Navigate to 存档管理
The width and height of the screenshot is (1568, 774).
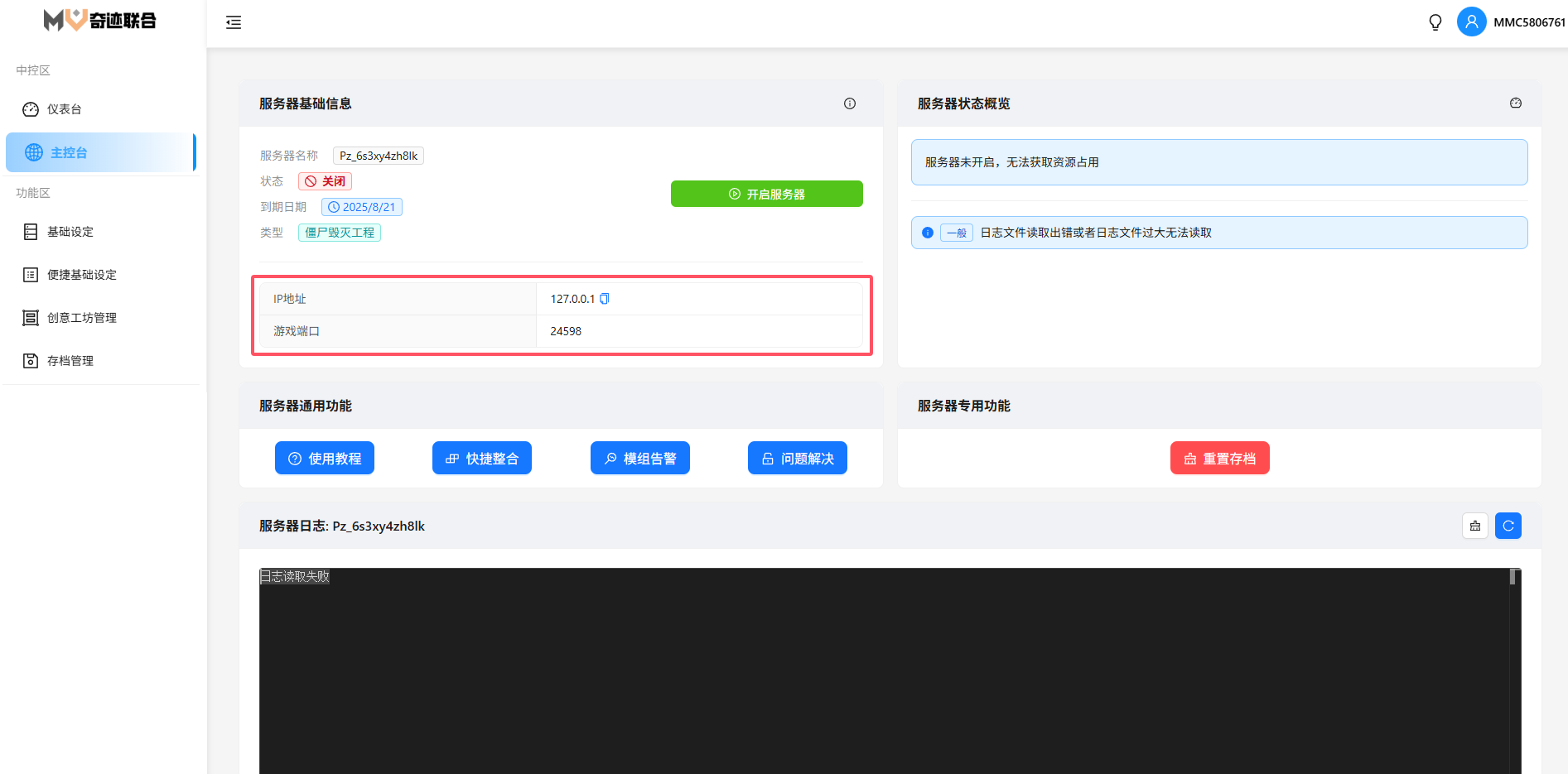point(70,361)
